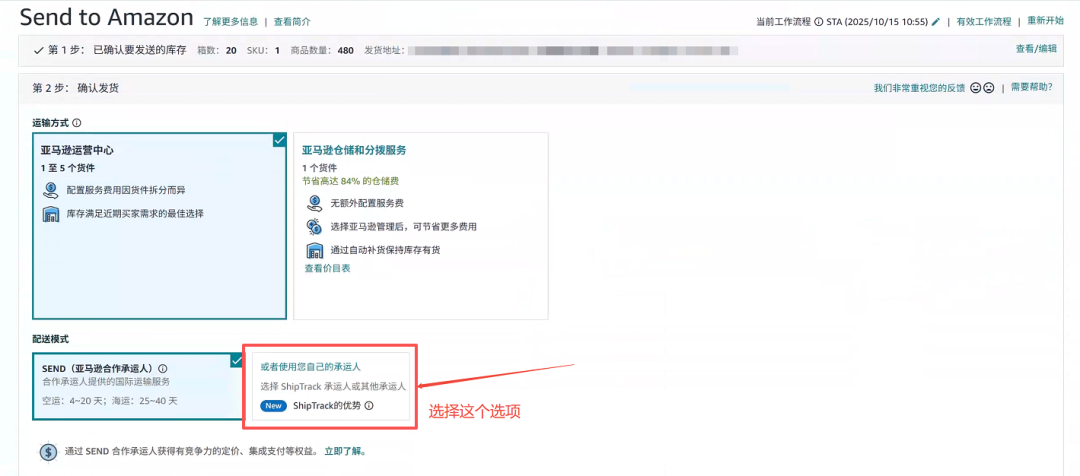Click checkmark icon beside 第 1 步
1080x476 pixels.
38,50
